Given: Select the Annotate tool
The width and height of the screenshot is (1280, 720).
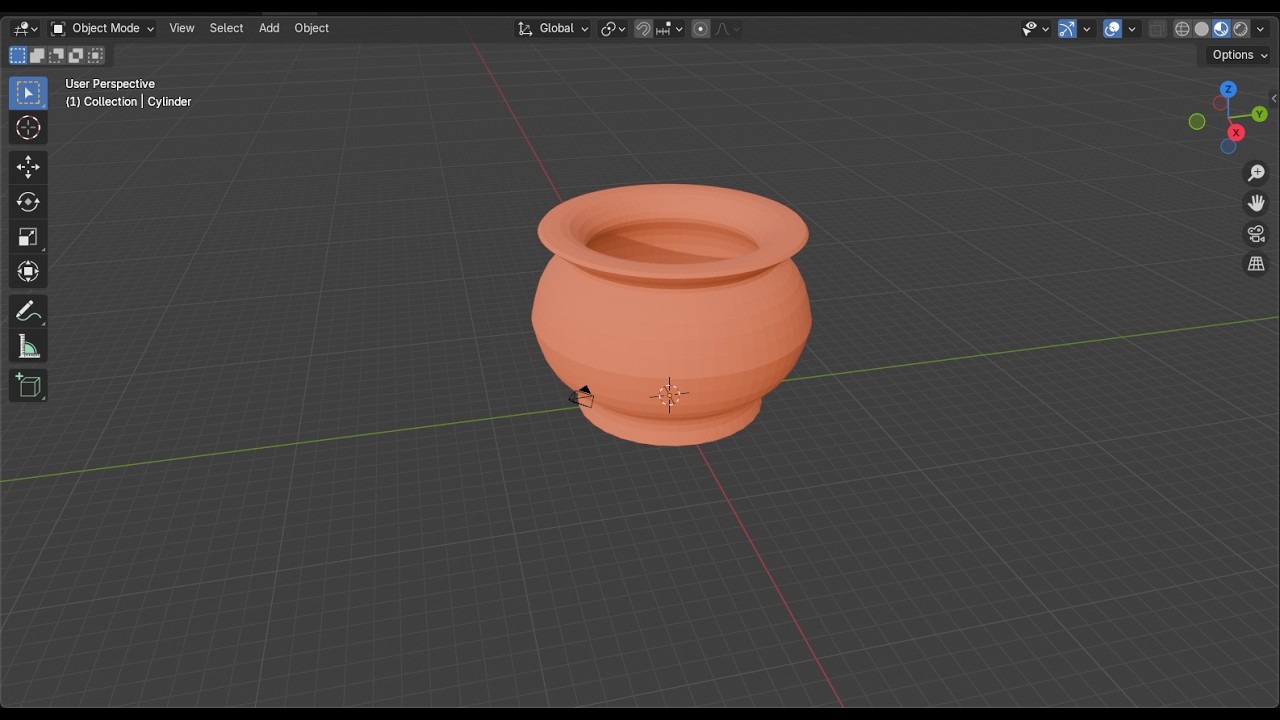Looking at the screenshot, I should pos(28,312).
